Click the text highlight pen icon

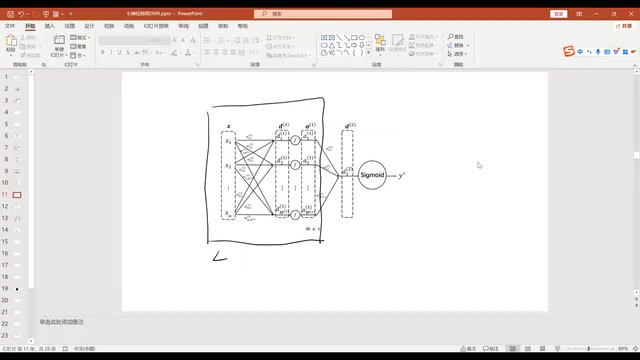coord(174,52)
